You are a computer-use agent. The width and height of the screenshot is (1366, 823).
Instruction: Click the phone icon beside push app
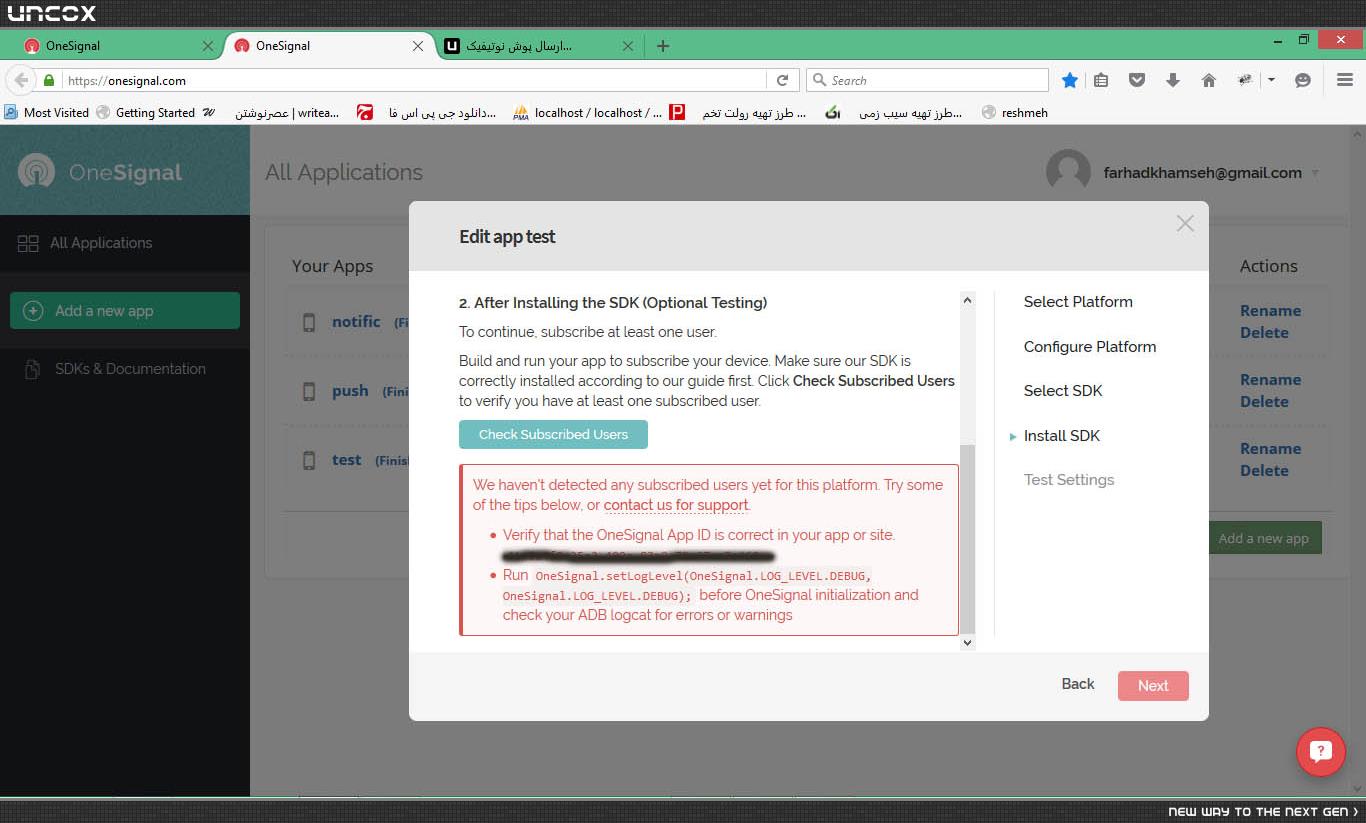(309, 391)
